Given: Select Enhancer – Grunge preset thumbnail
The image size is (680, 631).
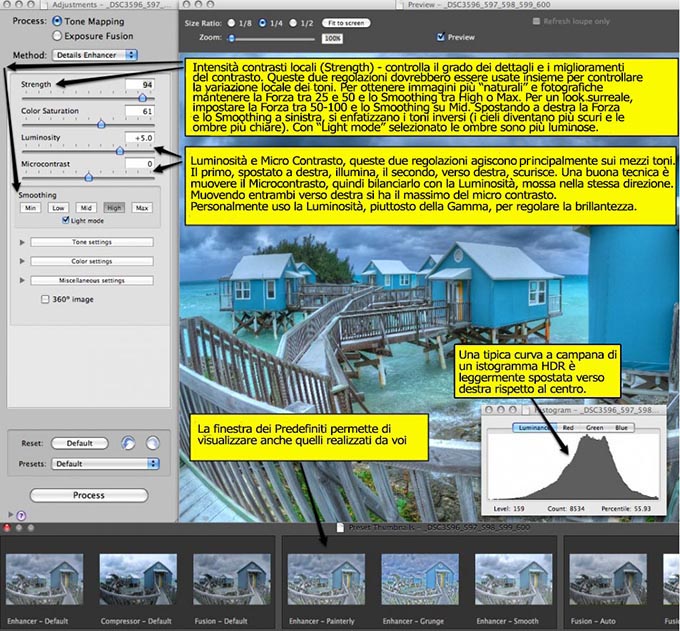Looking at the screenshot, I should pyautogui.click(x=420, y=579).
